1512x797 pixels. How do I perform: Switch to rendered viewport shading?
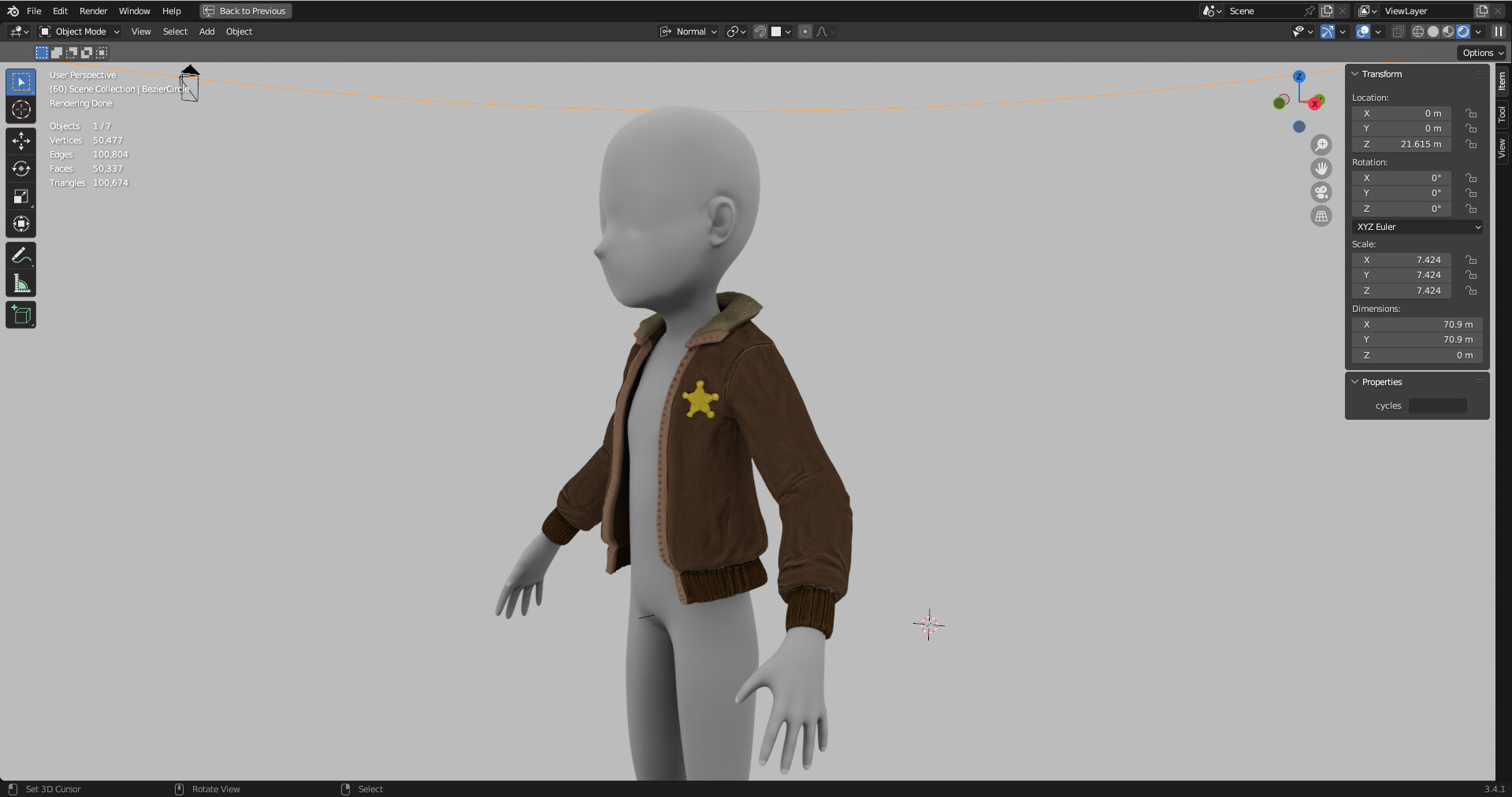[1463, 32]
